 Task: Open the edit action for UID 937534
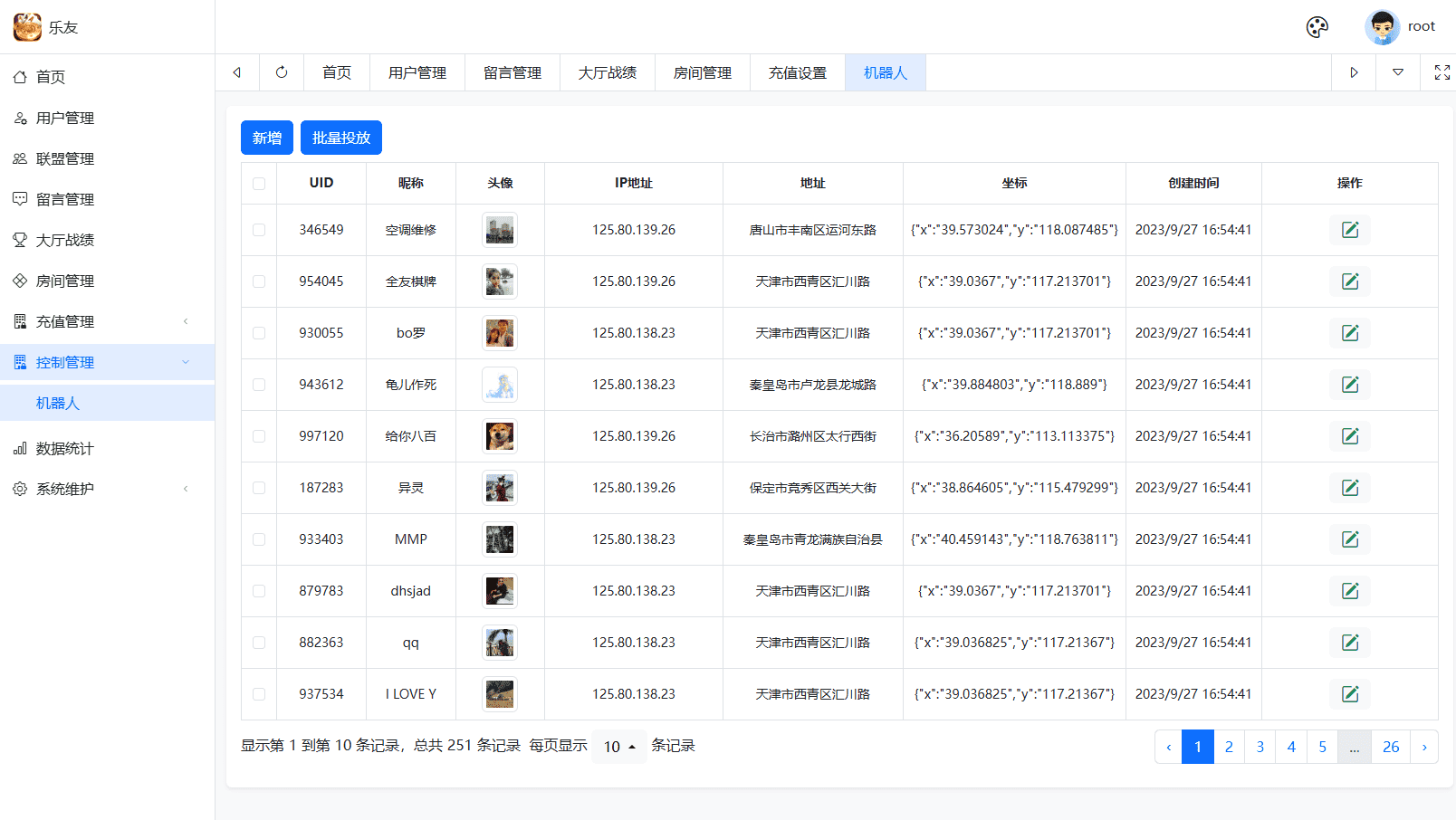(1350, 694)
